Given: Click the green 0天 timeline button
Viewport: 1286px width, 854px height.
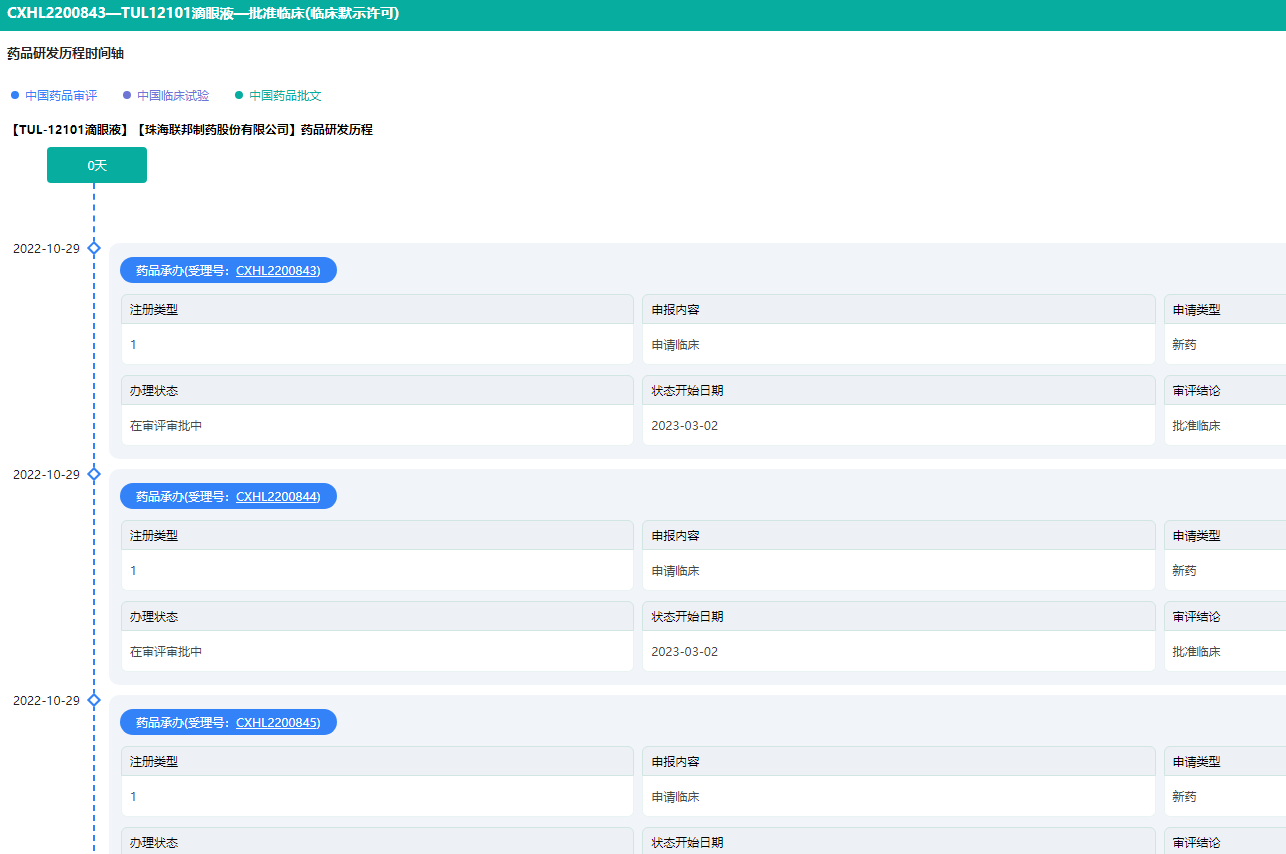Looking at the screenshot, I should click(97, 165).
